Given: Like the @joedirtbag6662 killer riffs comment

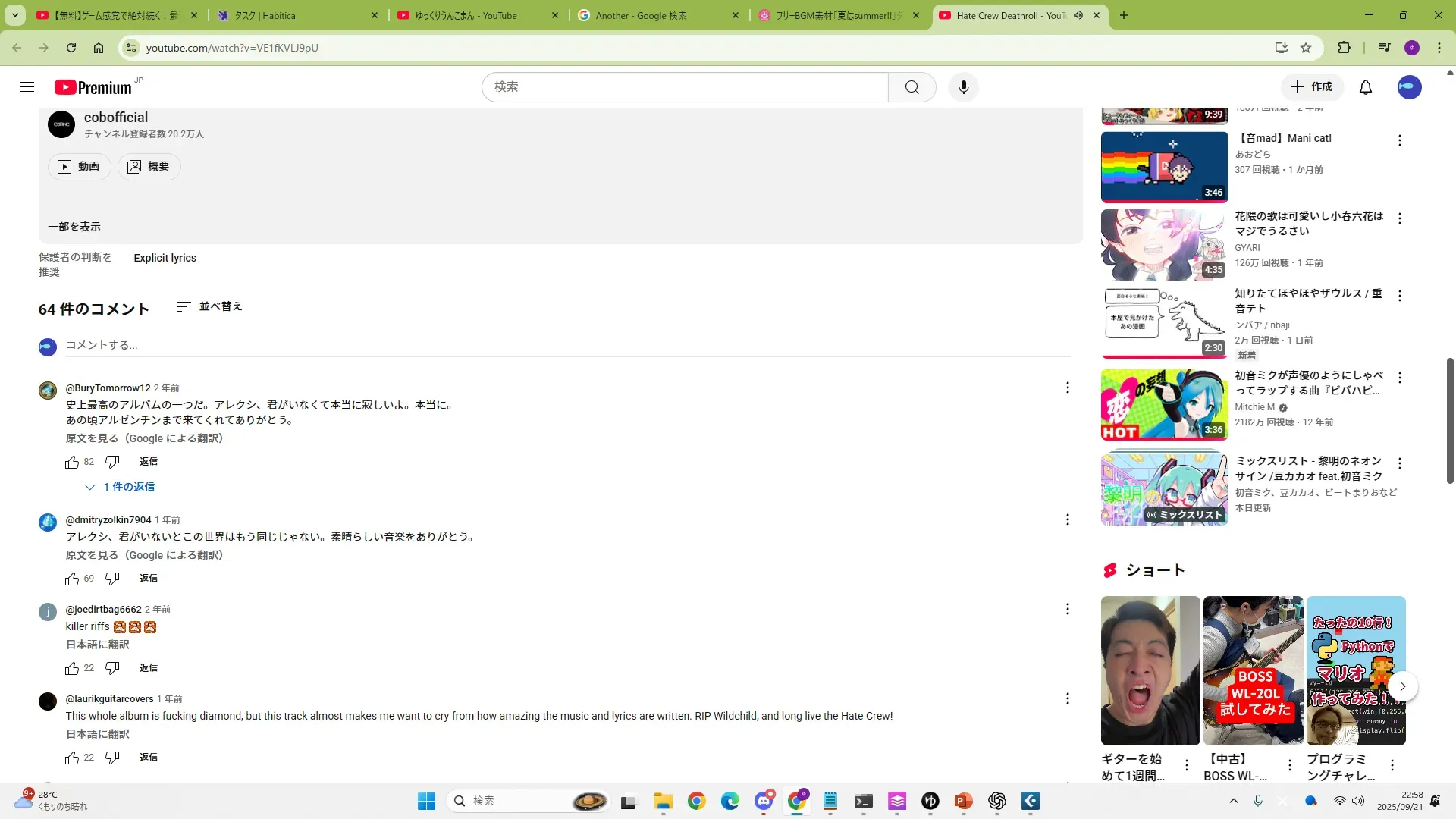Looking at the screenshot, I should tap(72, 668).
